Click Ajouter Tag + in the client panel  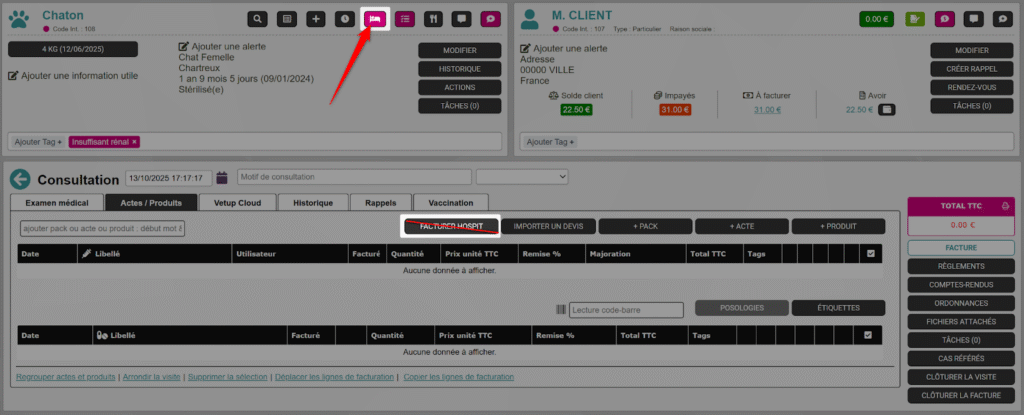546,142
